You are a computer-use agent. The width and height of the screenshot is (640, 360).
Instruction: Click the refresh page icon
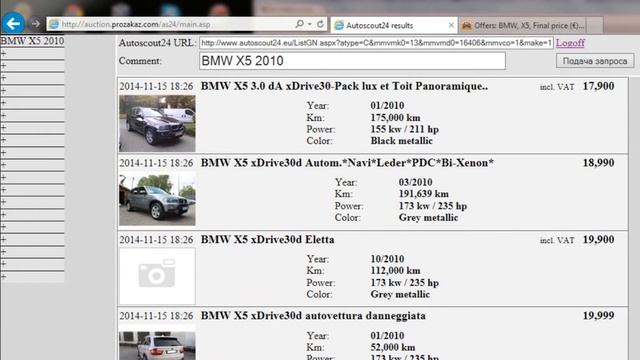pyautogui.click(x=320, y=24)
